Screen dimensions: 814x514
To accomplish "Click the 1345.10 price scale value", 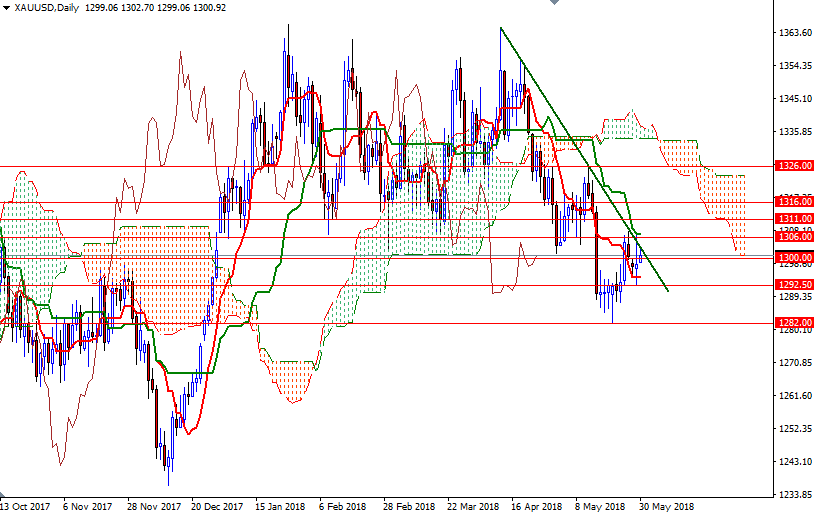I will point(794,99).
